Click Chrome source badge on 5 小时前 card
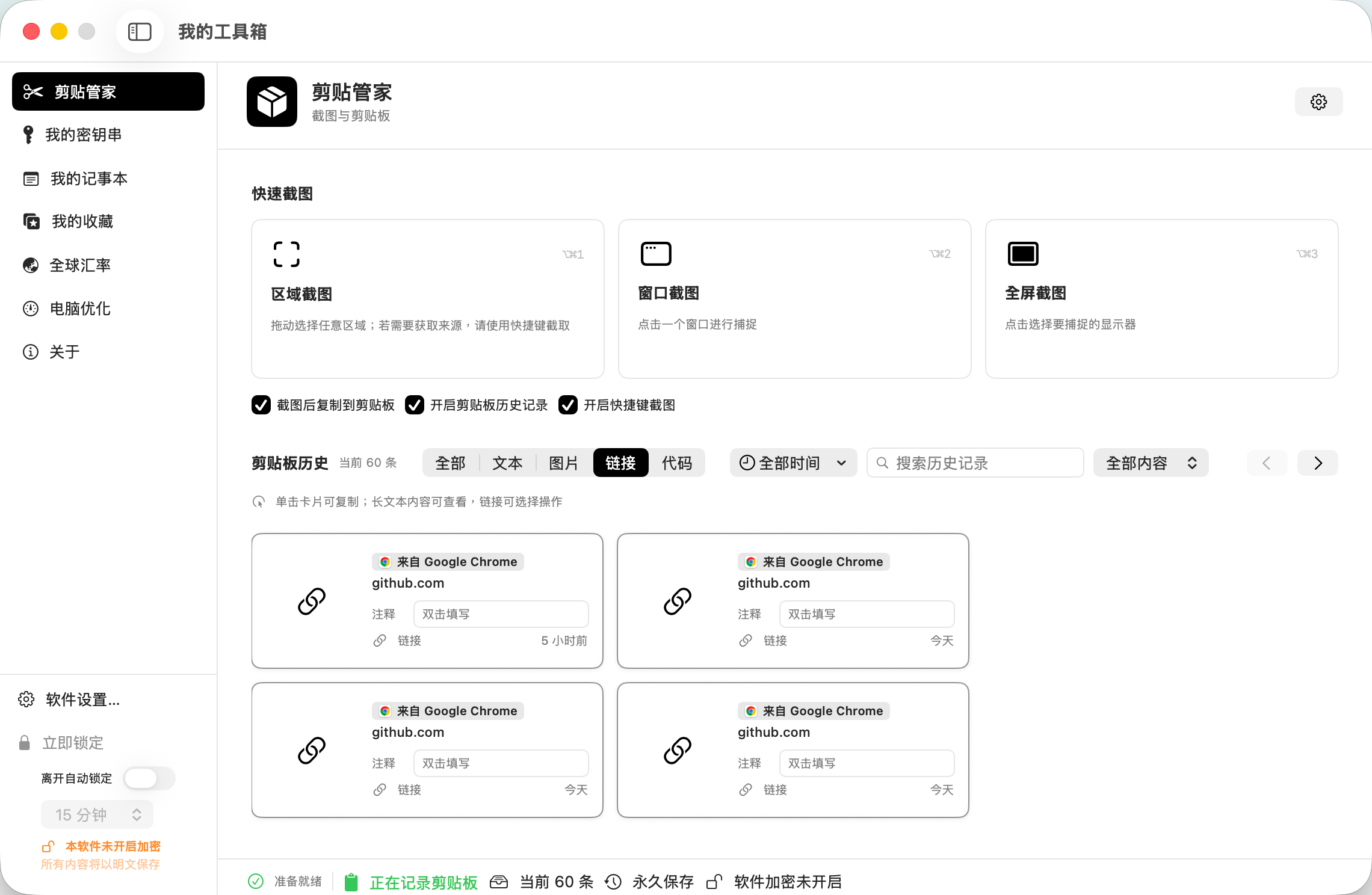This screenshot has width=1372, height=895. click(448, 562)
